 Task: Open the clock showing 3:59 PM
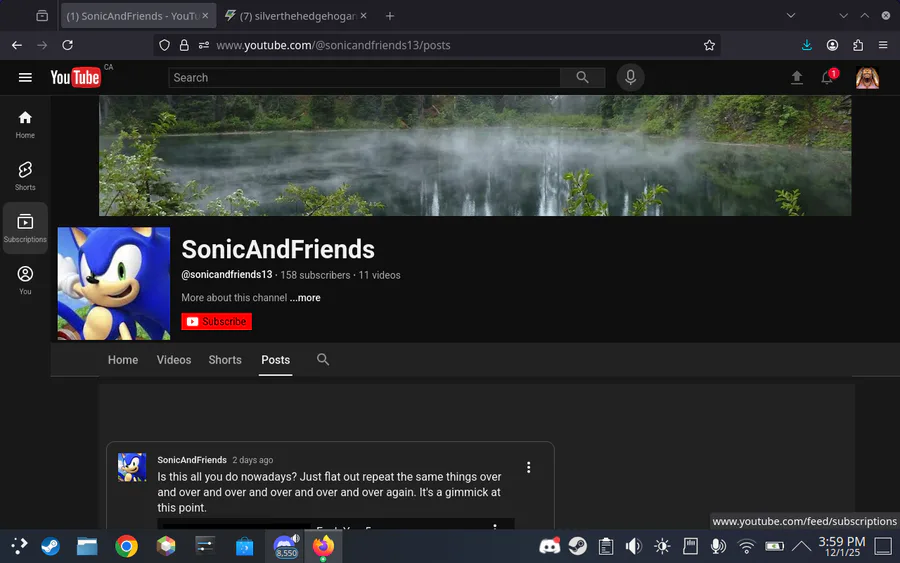point(841,546)
